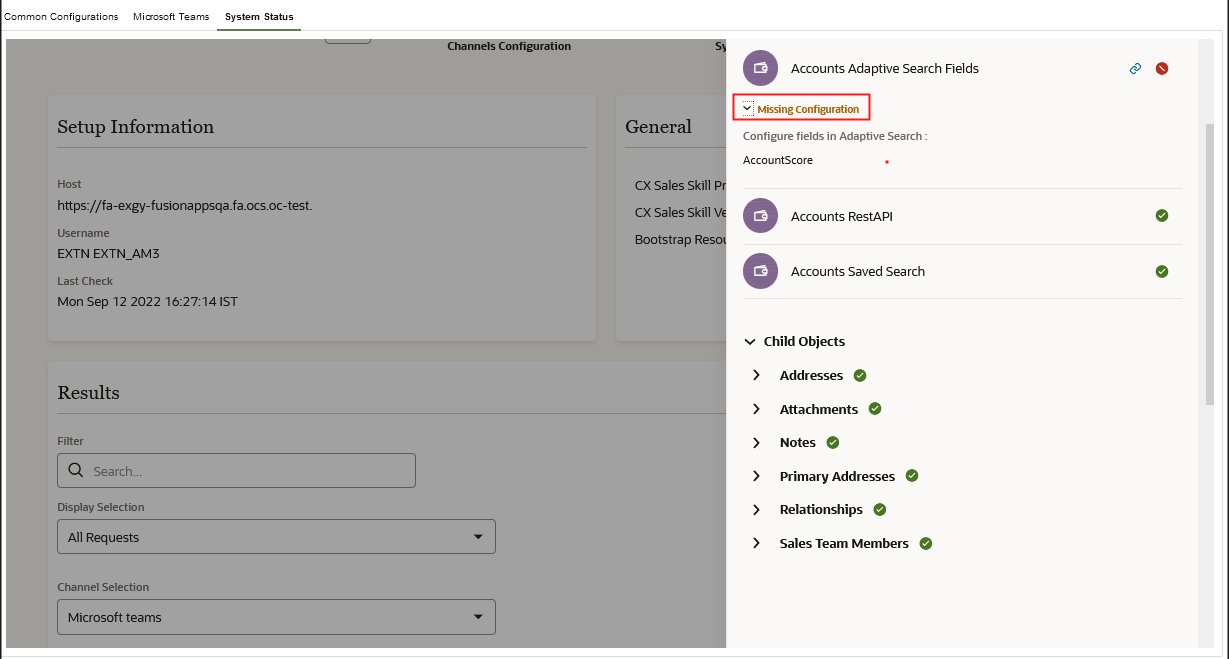This screenshot has height=659, width=1229.
Task: Open the Common Configurations tab
Action: [x=61, y=17]
